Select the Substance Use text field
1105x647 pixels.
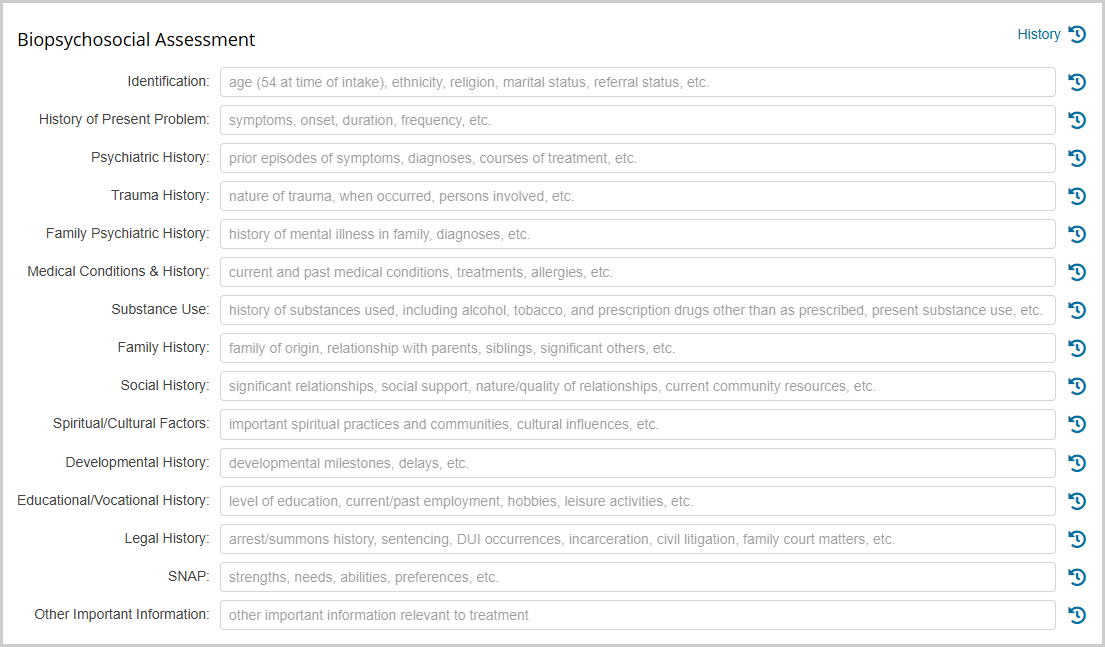(x=638, y=311)
